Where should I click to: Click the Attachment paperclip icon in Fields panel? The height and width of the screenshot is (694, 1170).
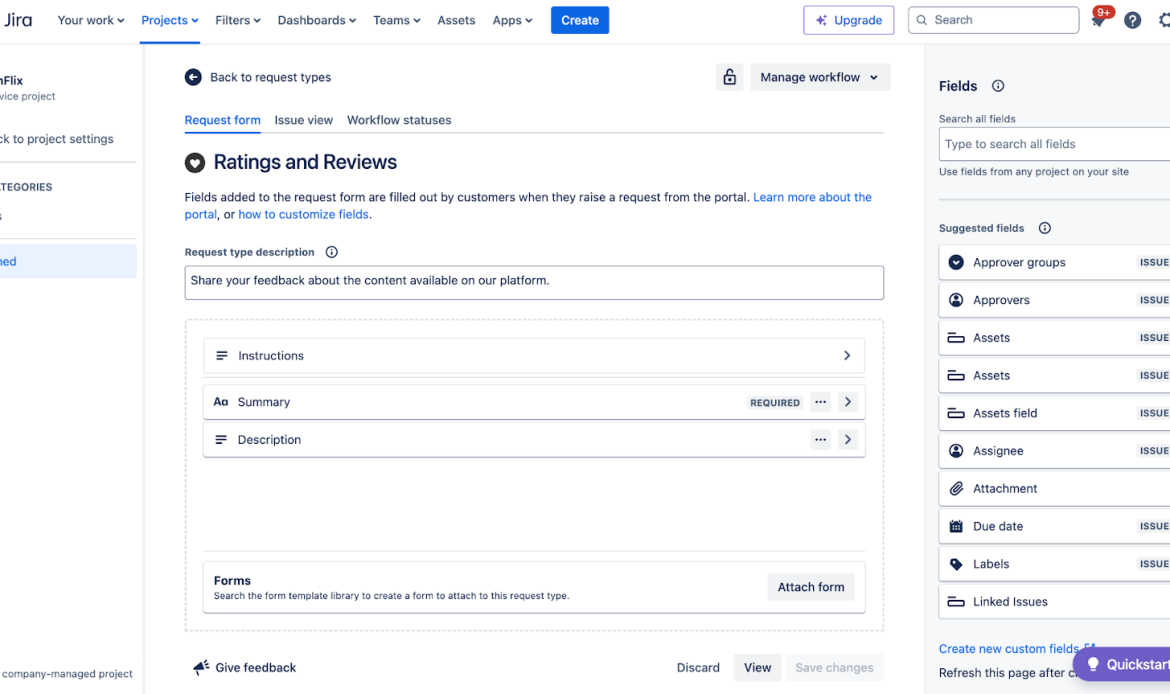tap(957, 488)
